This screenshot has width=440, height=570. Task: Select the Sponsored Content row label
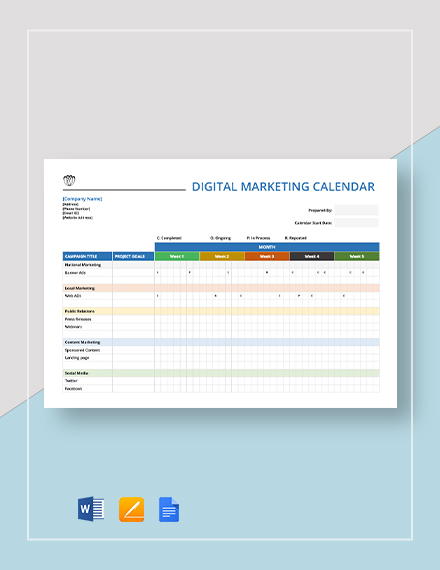83,350
